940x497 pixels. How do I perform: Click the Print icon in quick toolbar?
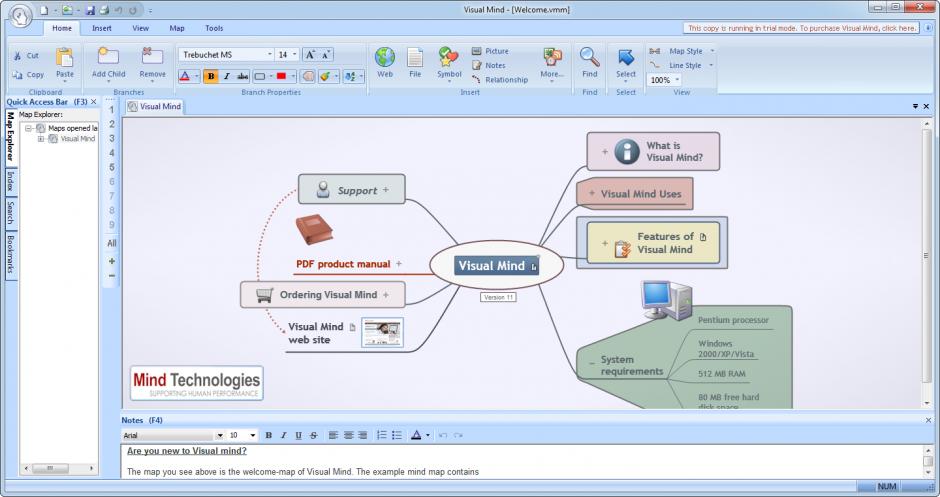tap(104, 10)
